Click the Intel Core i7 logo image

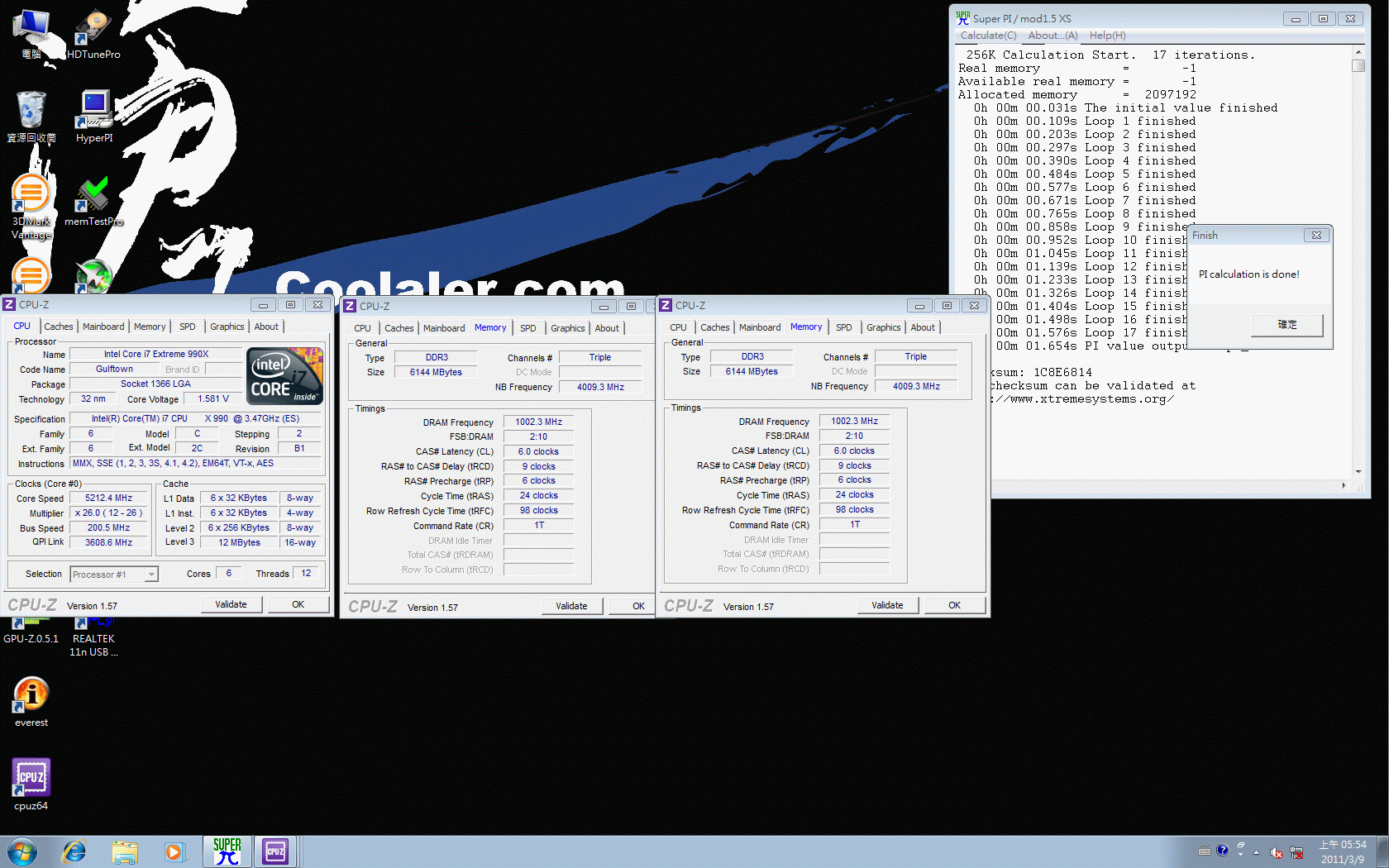[x=285, y=375]
